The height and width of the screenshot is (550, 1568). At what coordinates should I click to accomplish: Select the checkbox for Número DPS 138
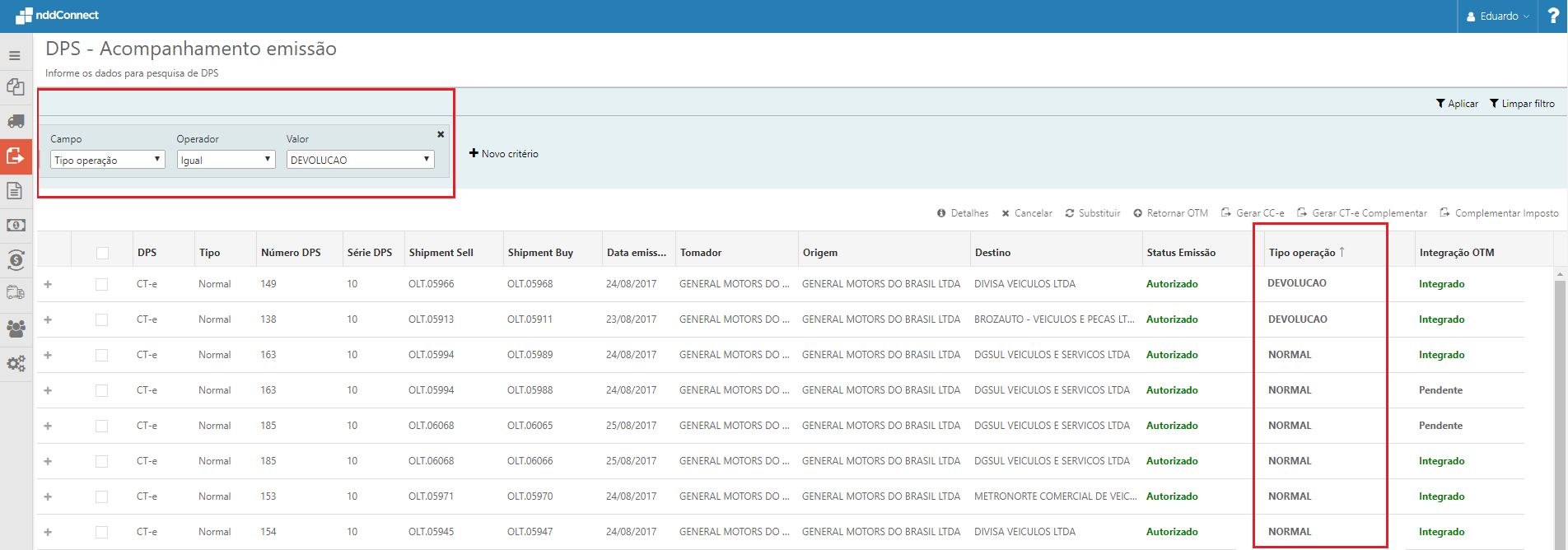point(101,319)
